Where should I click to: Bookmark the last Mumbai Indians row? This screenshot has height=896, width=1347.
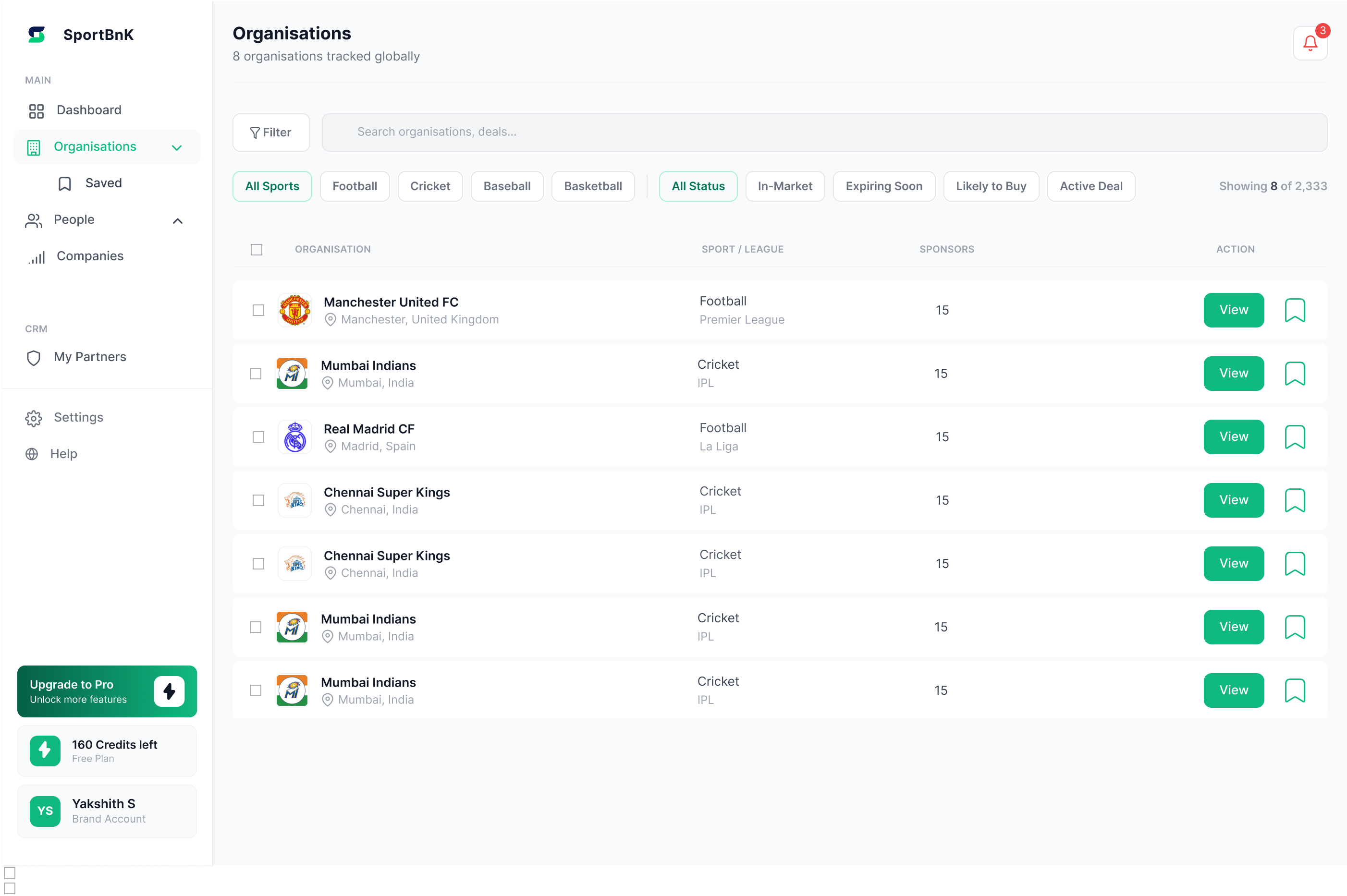click(1295, 691)
